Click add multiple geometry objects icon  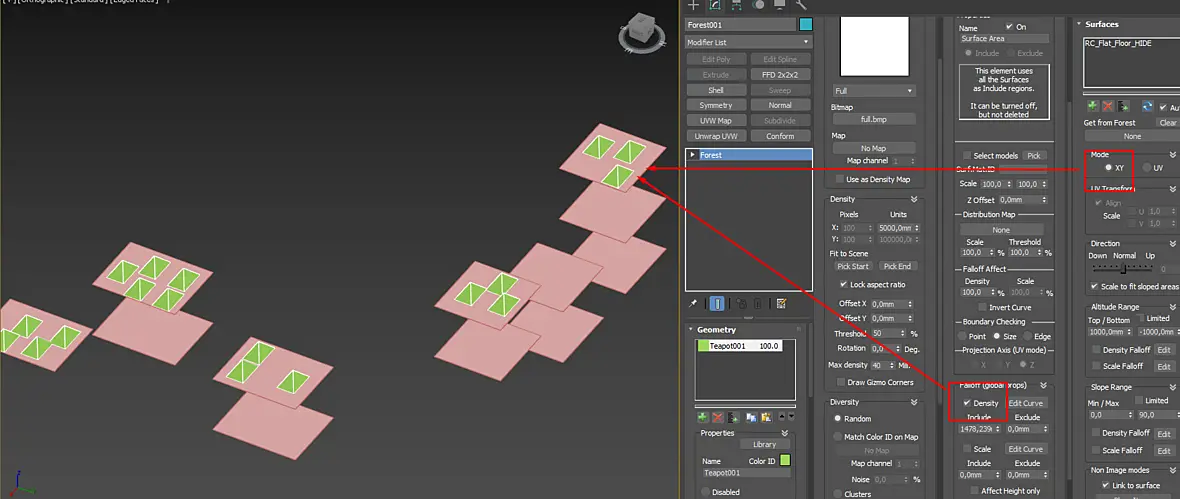[x=734, y=417]
